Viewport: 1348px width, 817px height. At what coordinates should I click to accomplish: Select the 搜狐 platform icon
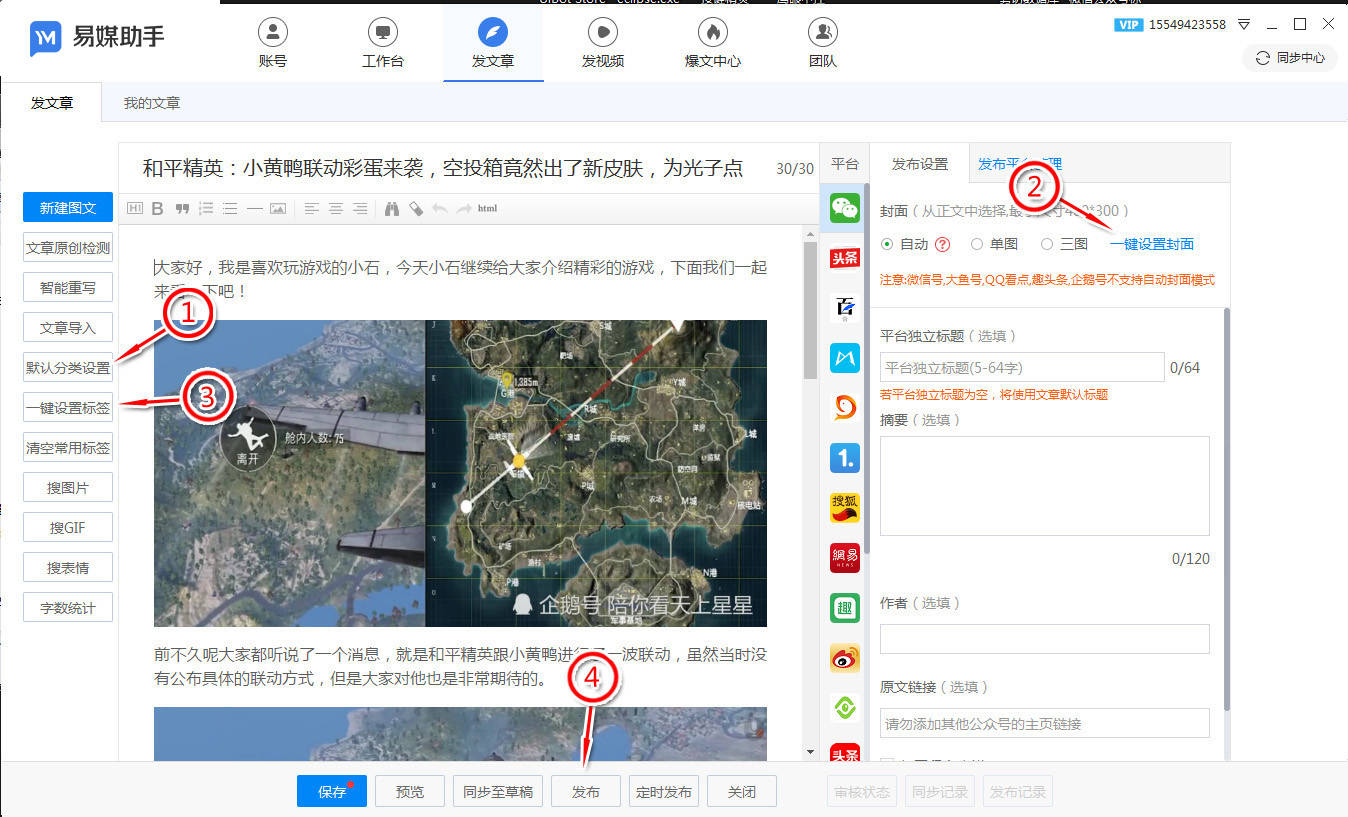point(845,508)
